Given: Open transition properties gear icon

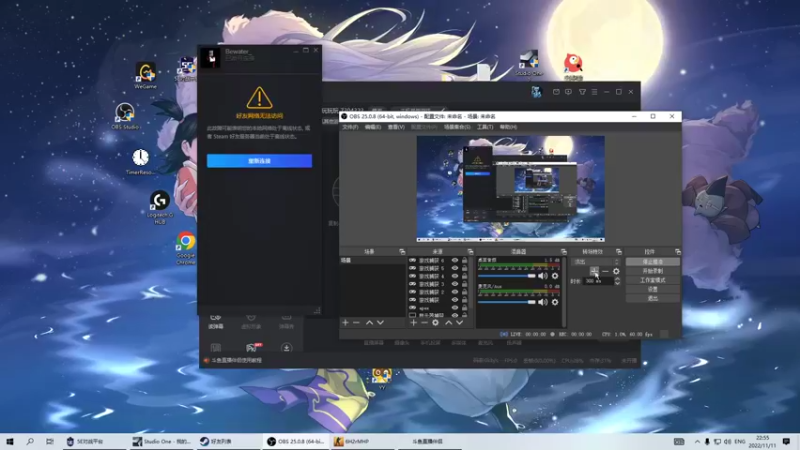Looking at the screenshot, I should 616,271.
